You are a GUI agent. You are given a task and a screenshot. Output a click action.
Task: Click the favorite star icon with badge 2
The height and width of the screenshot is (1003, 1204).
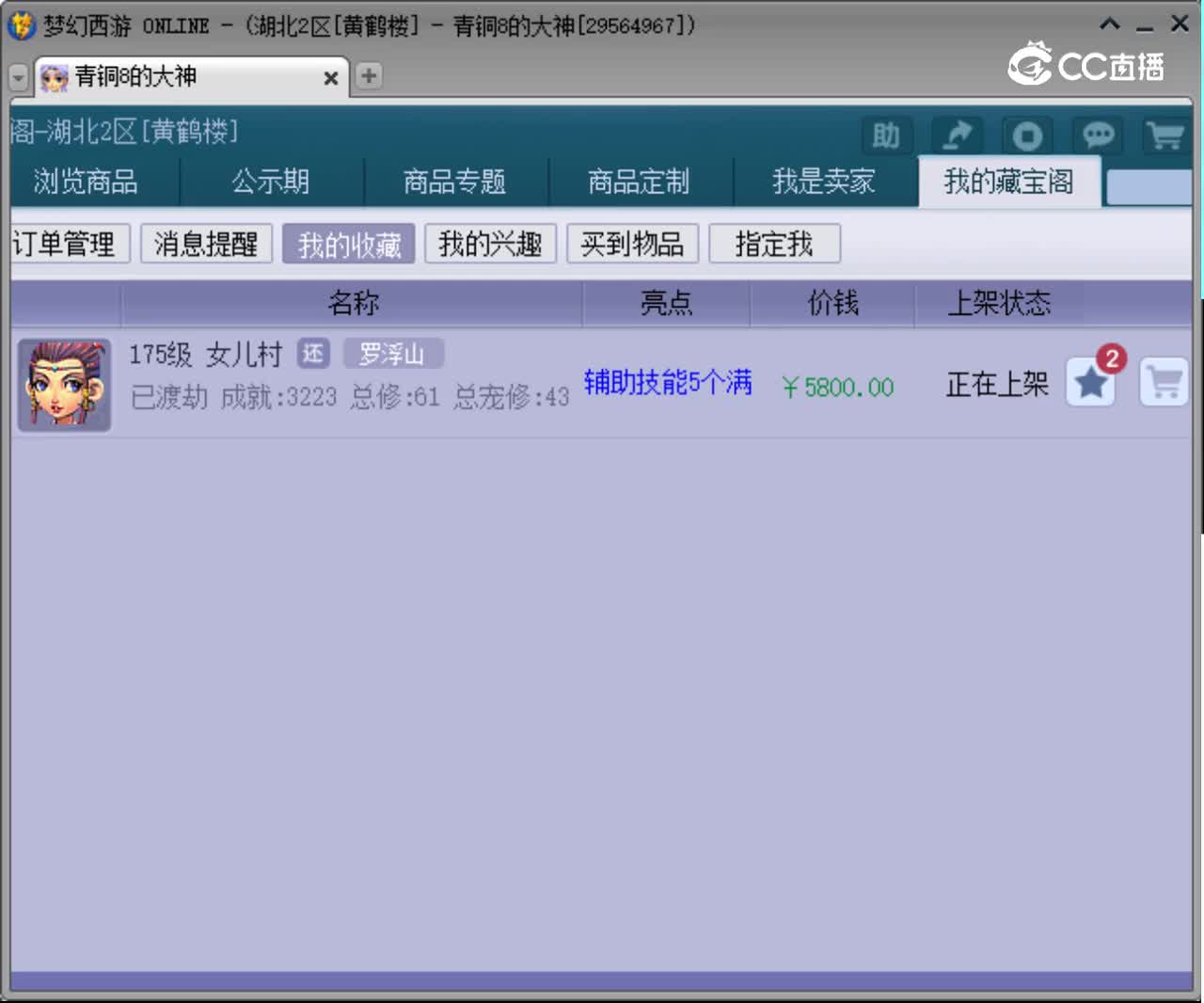coord(1091,382)
